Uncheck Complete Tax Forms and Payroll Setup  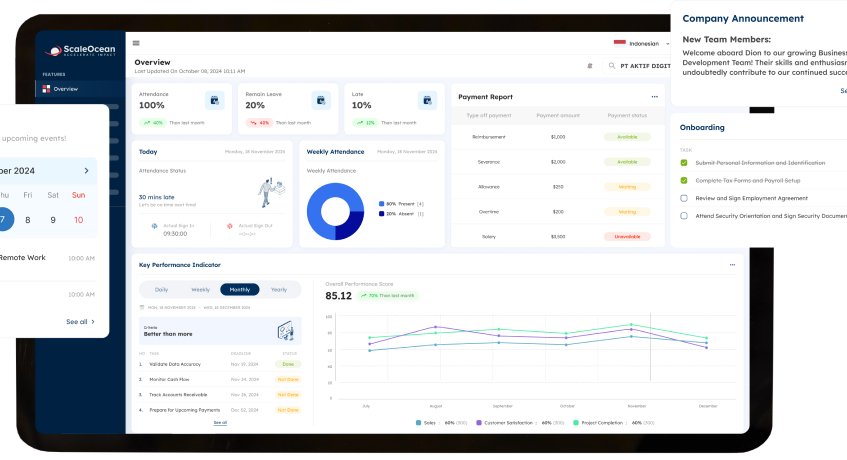click(684, 180)
